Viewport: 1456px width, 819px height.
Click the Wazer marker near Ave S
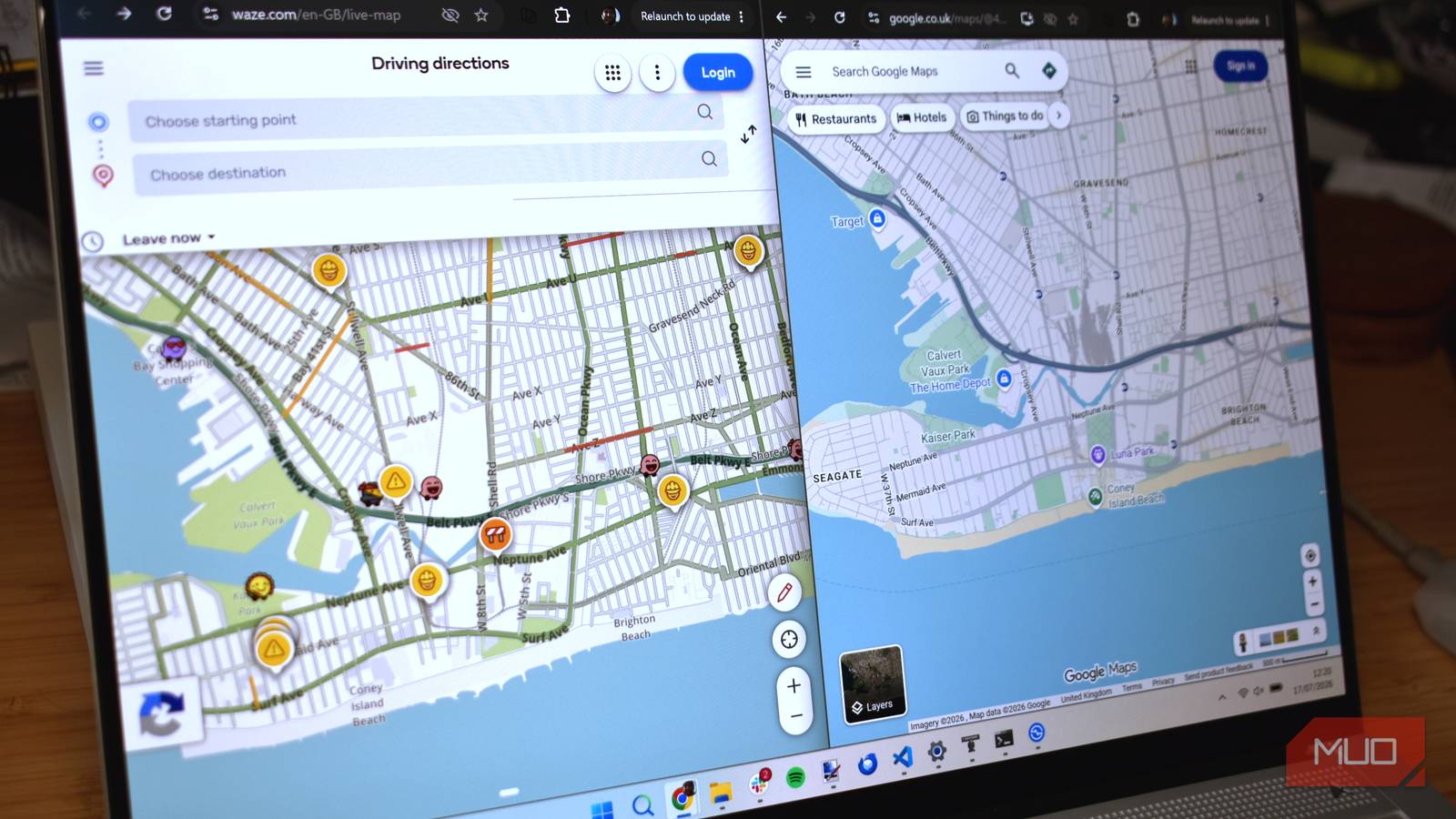pyautogui.click(x=329, y=271)
